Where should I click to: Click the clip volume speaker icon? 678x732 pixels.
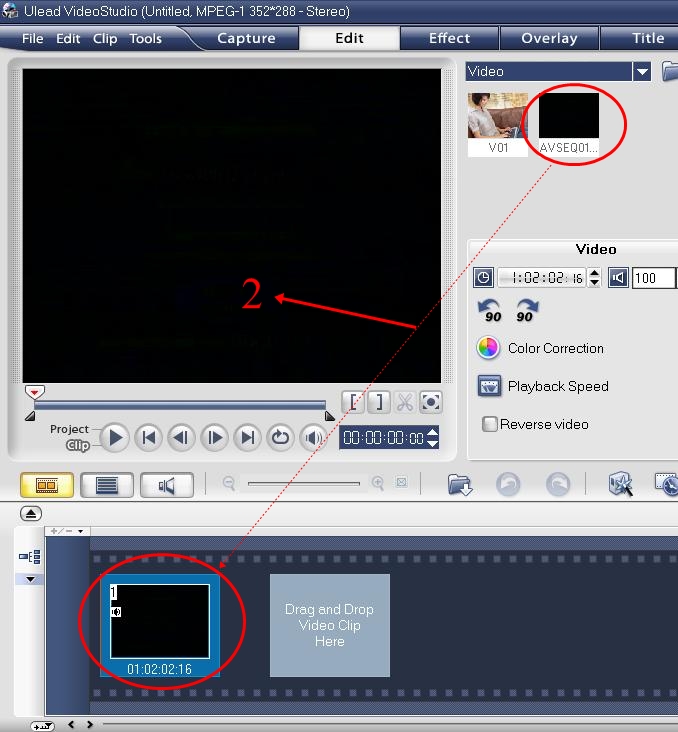coord(618,278)
